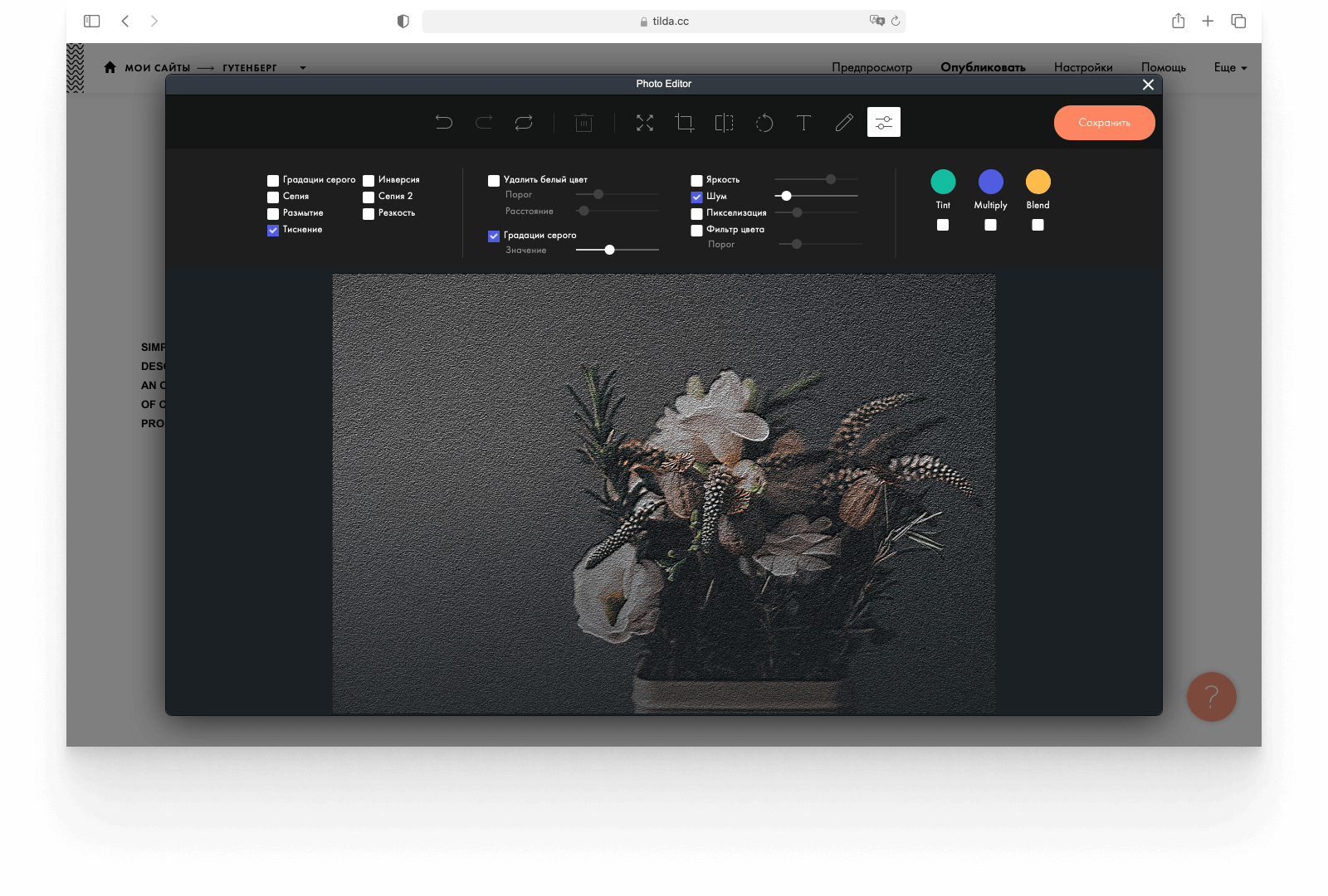Adjust the Пикселизация slider
Image resolution: width=1328 pixels, height=896 pixels.
pyautogui.click(x=797, y=212)
